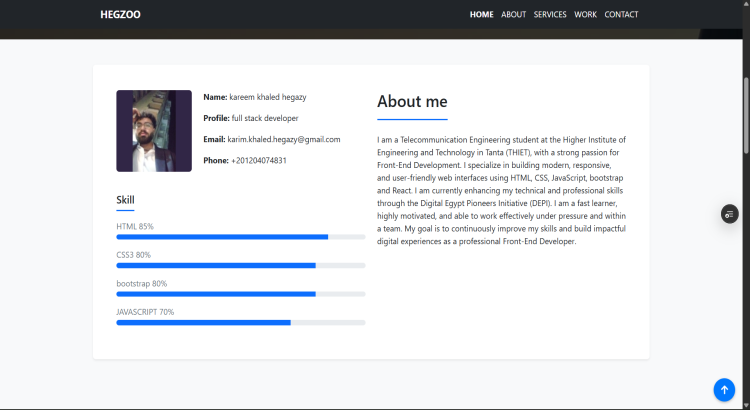Click the HTML 85% progress bar

(x=241, y=237)
